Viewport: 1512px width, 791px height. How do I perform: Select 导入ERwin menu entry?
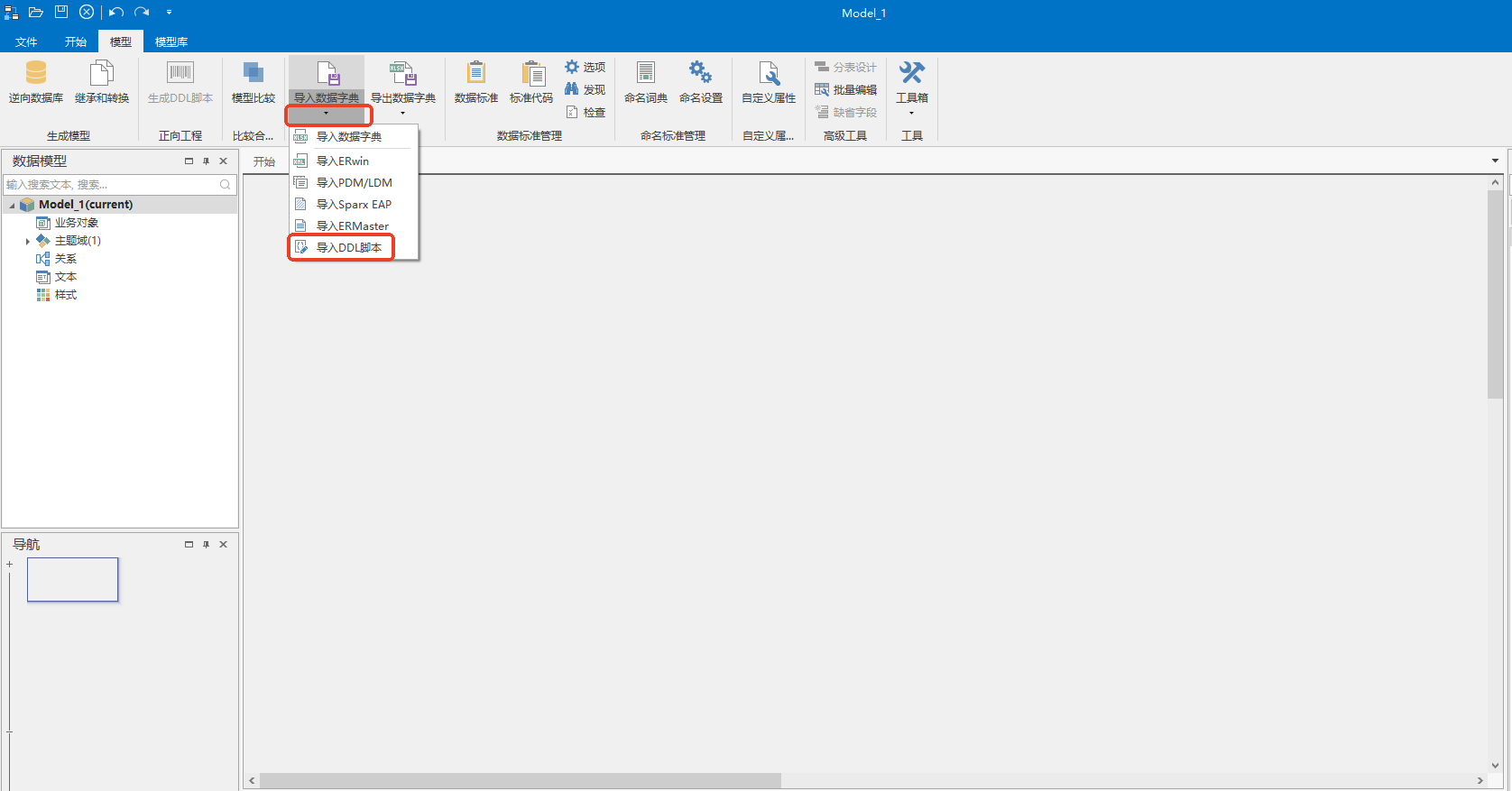(x=354, y=161)
